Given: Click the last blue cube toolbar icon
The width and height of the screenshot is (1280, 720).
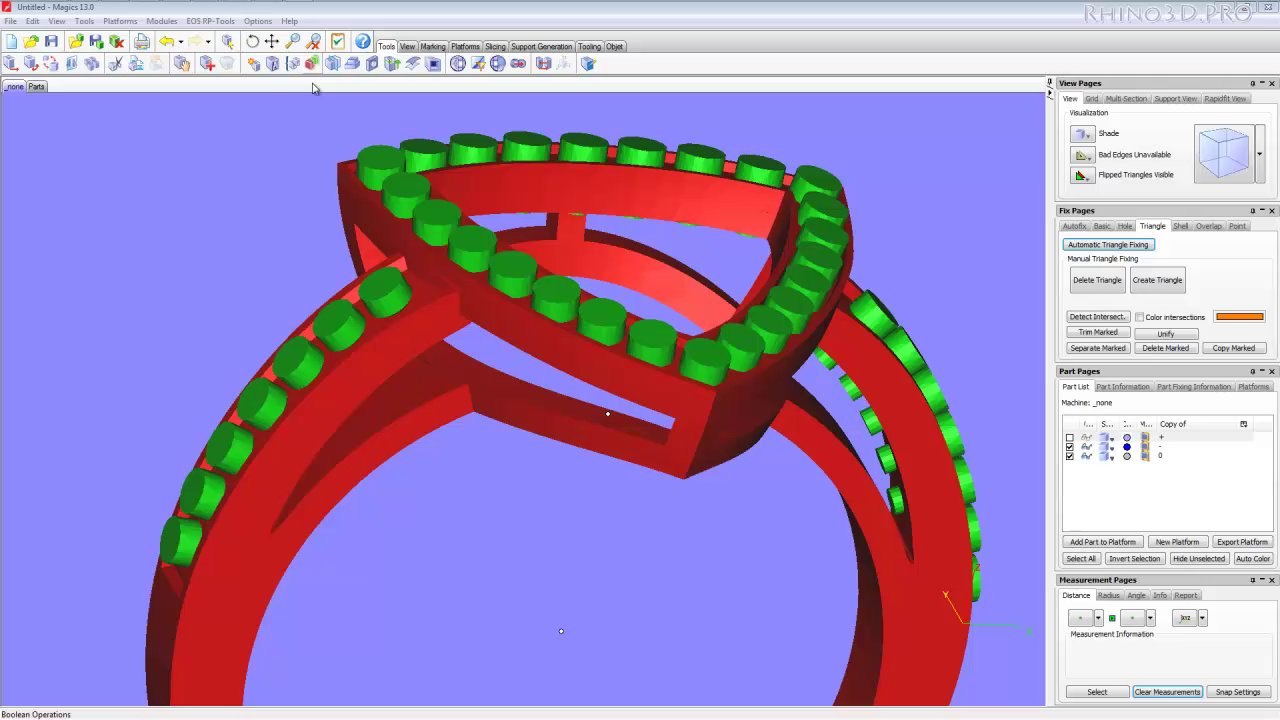Looking at the screenshot, I should (x=588, y=63).
